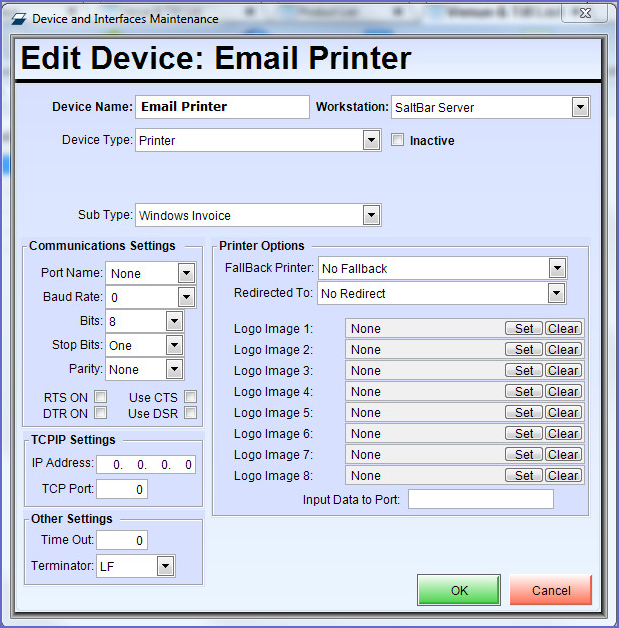Enable the Use DSR checkbox
Viewport: 619px width, 628px height.
click(x=190, y=413)
